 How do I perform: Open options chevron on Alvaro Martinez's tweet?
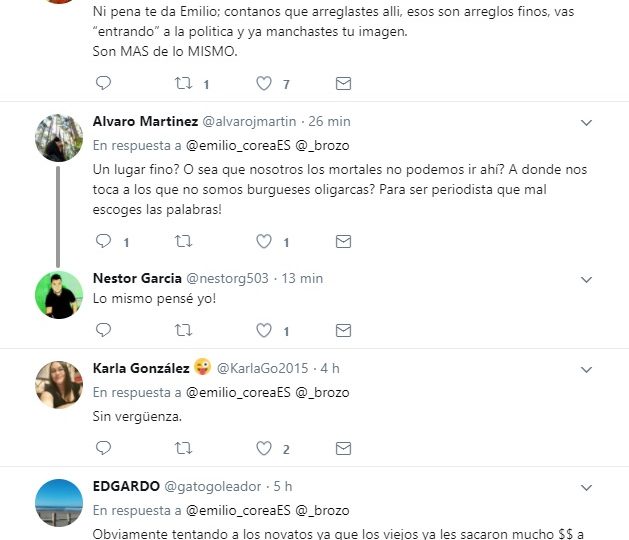click(x=586, y=123)
